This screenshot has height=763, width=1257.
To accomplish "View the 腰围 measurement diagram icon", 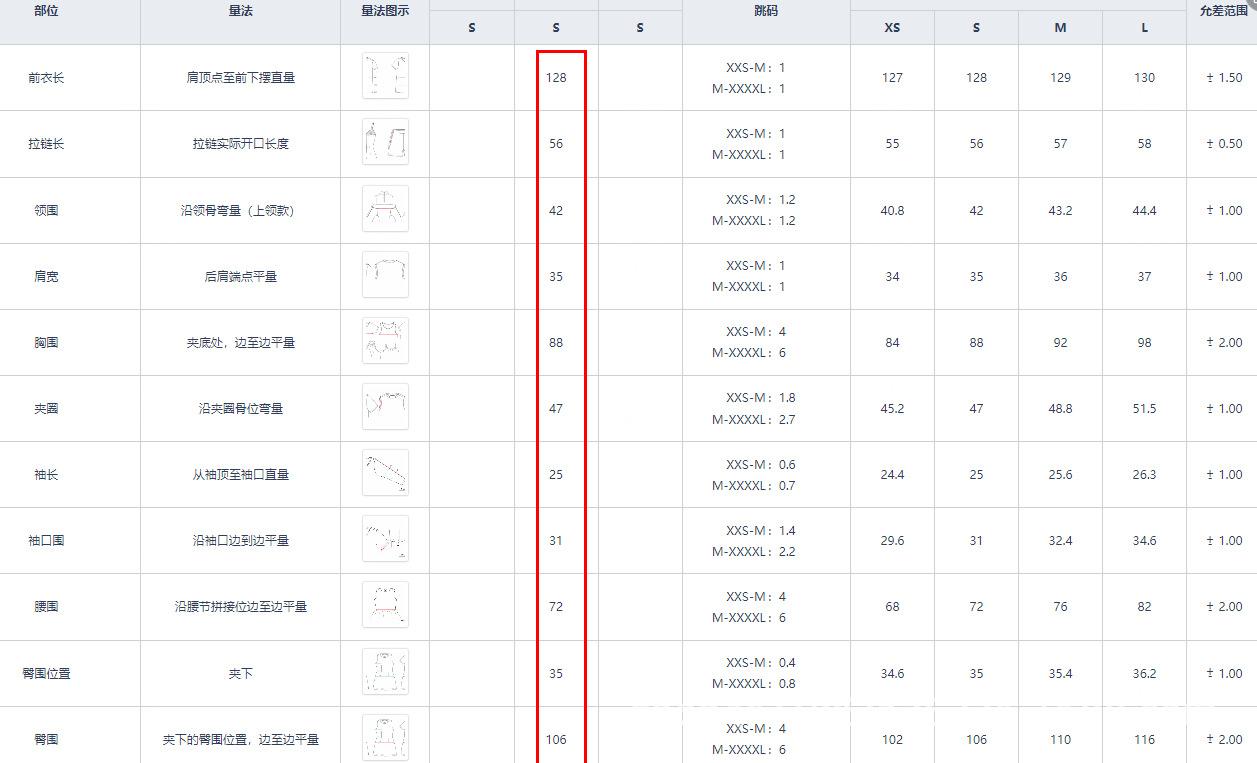I will click(x=385, y=606).
